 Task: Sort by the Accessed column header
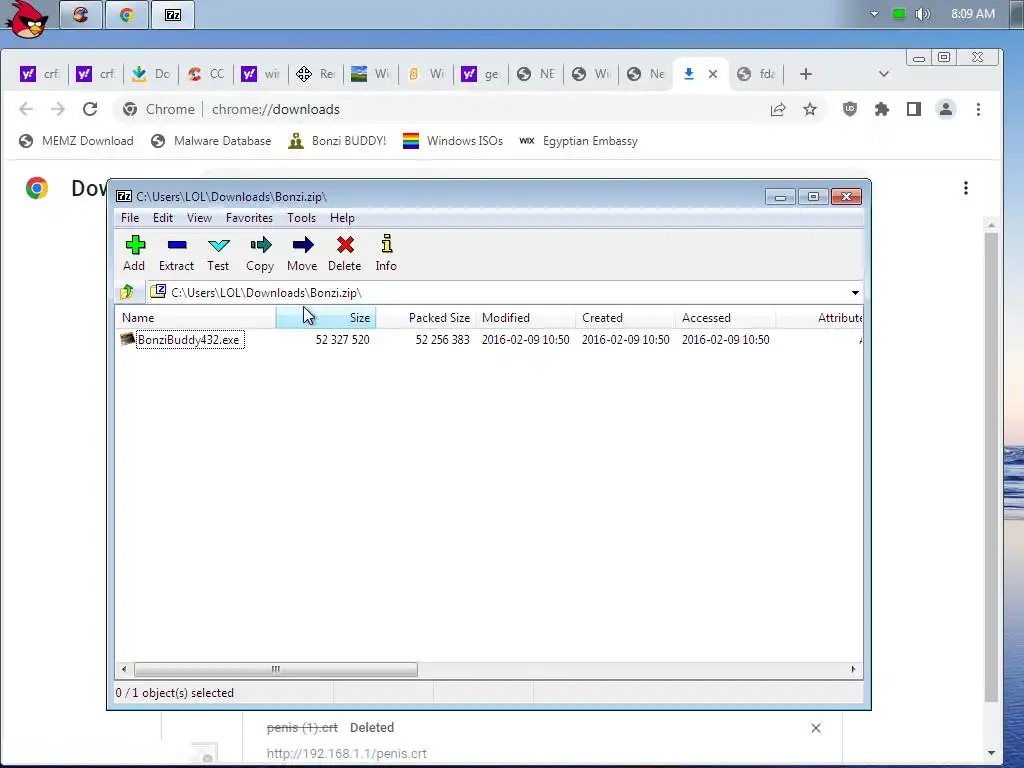coord(726,318)
